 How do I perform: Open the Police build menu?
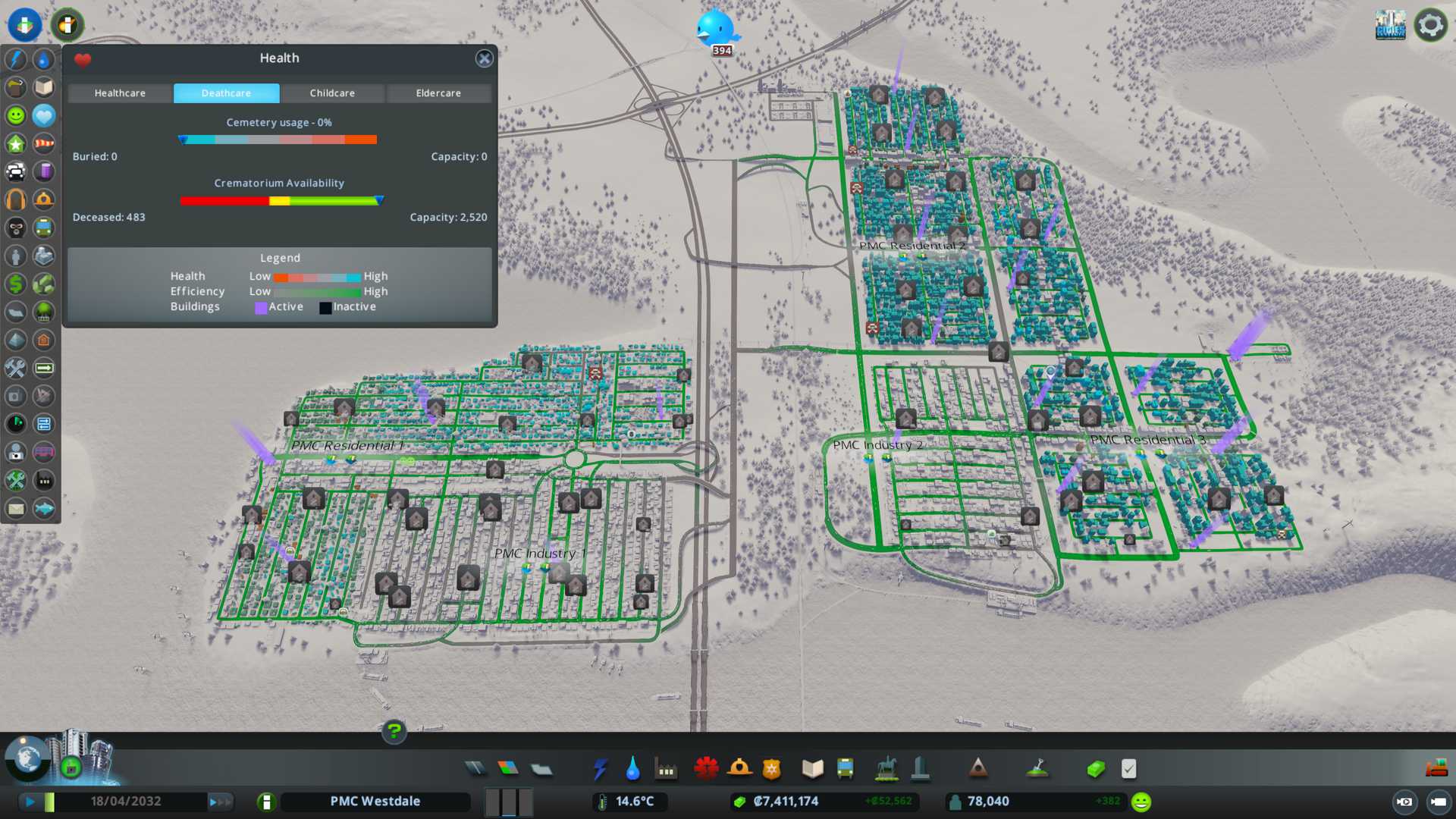[x=771, y=769]
